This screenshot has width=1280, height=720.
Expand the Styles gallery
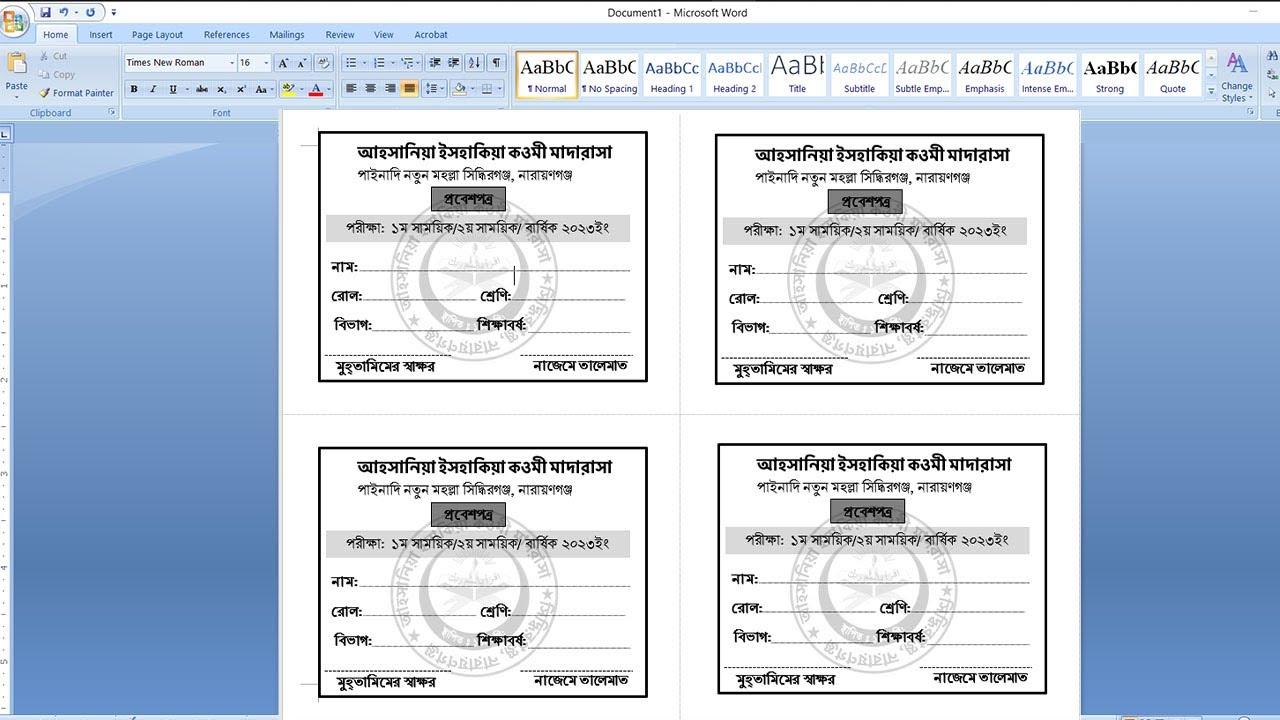coord(1212,91)
